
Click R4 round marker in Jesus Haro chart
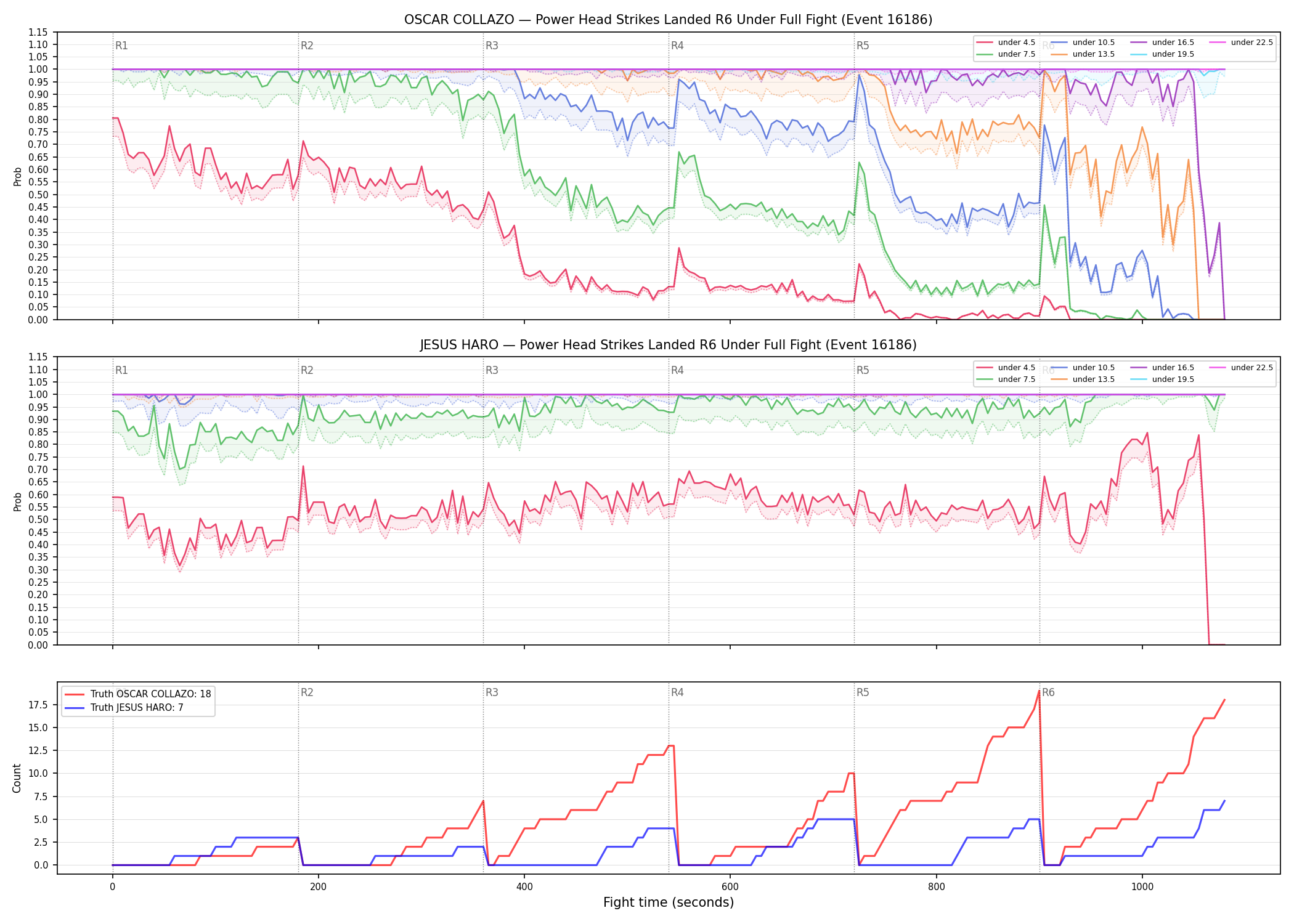click(677, 370)
